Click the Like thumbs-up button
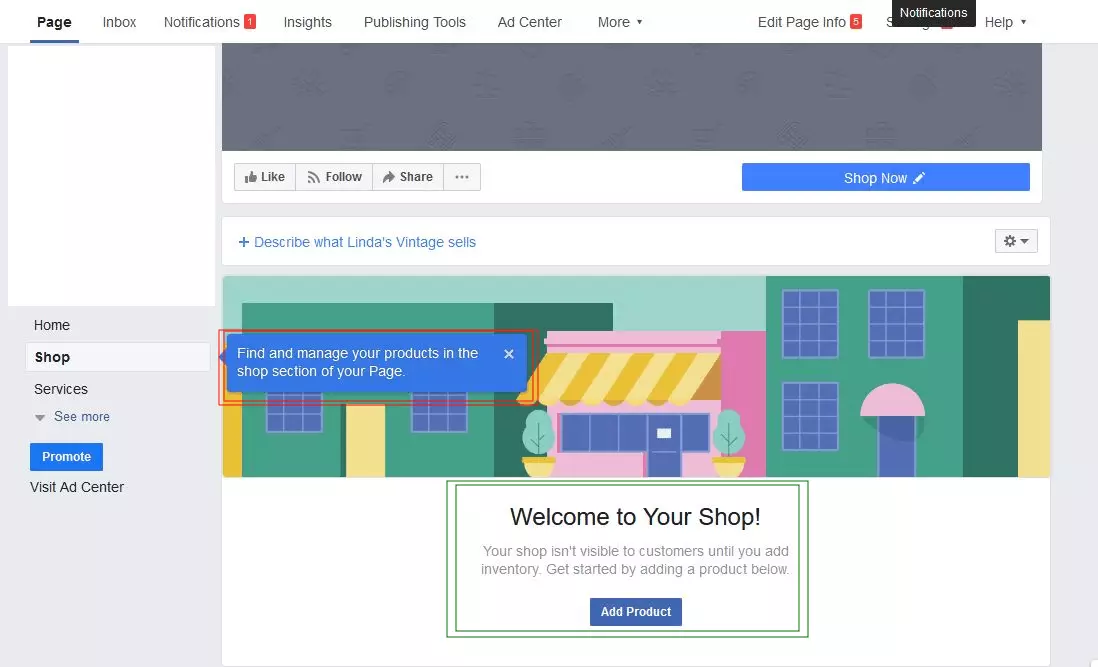Image resolution: width=1098 pixels, height=667 pixels. tap(265, 177)
